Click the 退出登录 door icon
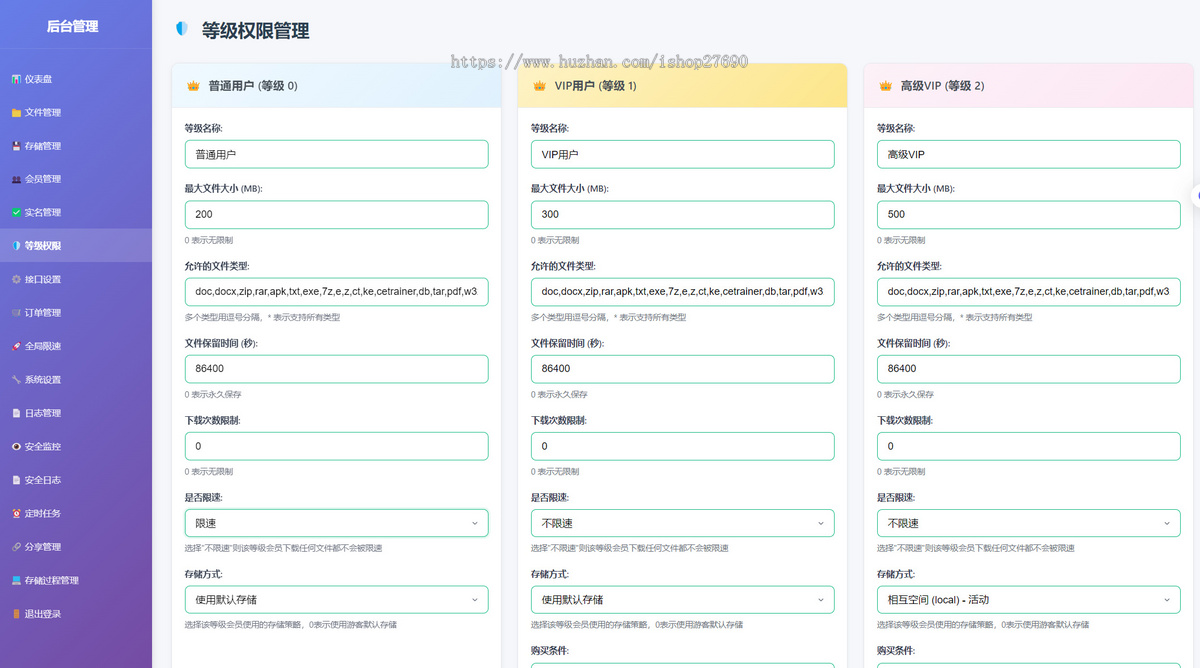Screen dimensions: 1200x668 click(x=16, y=614)
